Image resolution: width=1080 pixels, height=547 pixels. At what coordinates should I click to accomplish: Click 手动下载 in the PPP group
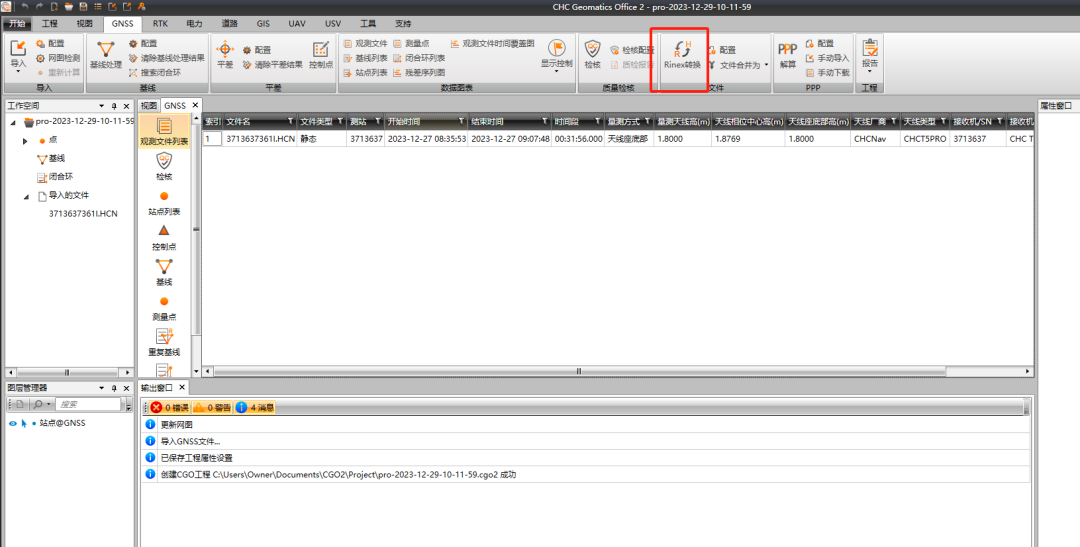coord(827,72)
